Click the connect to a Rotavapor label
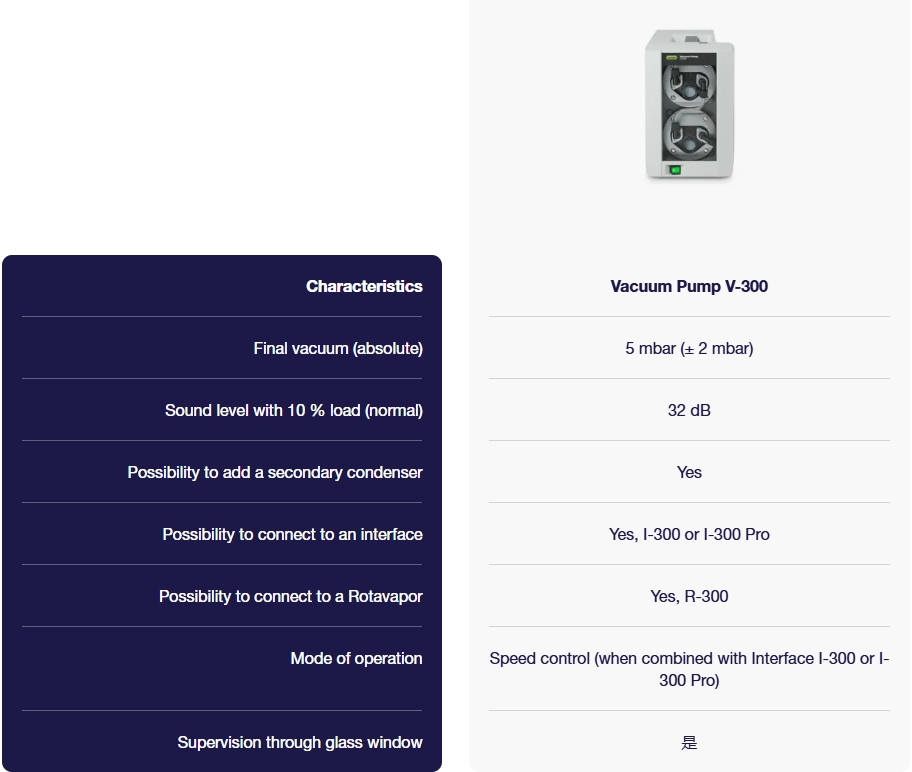Image resolution: width=912 pixels, height=772 pixels. (x=291, y=596)
